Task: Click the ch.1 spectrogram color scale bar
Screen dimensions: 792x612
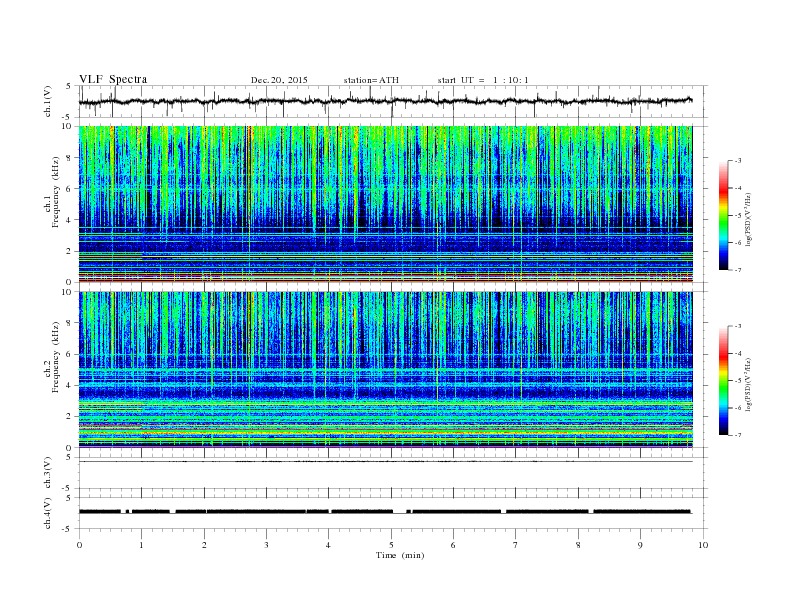Action: pyautogui.click(x=723, y=215)
